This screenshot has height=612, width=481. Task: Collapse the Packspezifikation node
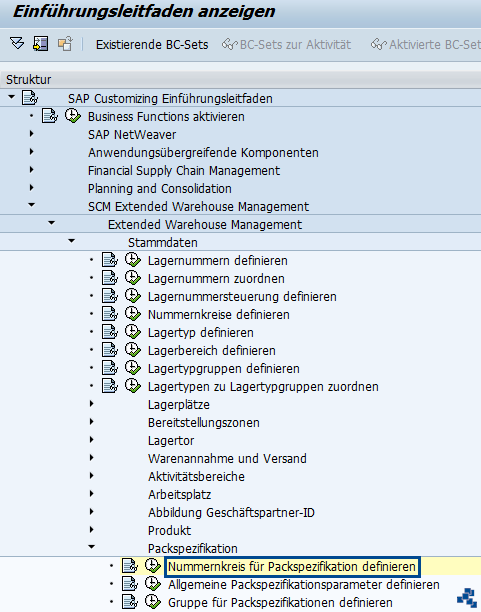pyautogui.click(x=91, y=546)
